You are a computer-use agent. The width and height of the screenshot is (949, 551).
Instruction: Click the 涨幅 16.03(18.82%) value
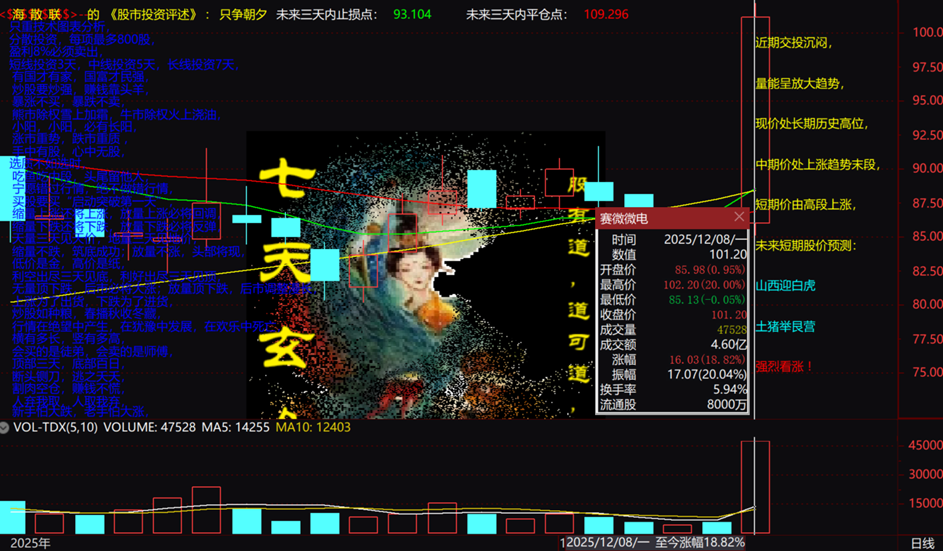click(x=708, y=360)
